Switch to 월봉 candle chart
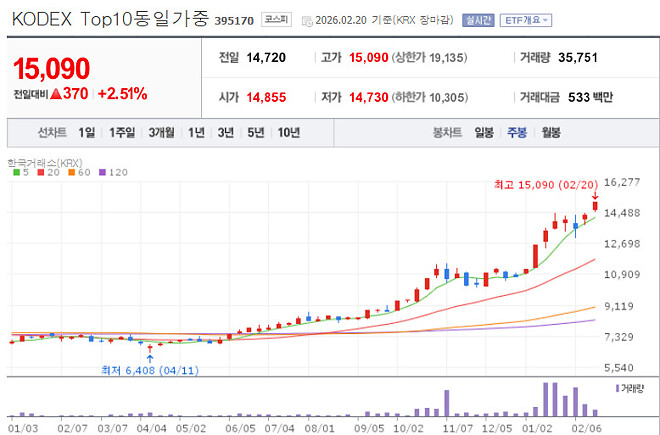The image size is (660, 435). click(x=551, y=133)
